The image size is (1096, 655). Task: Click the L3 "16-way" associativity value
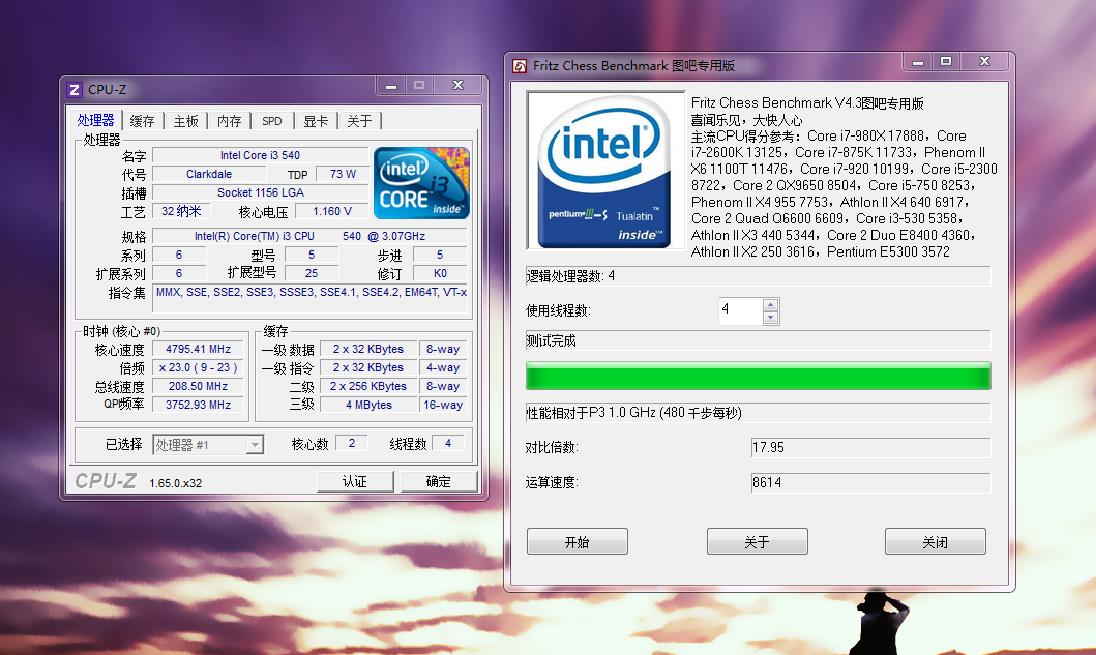pos(443,405)
